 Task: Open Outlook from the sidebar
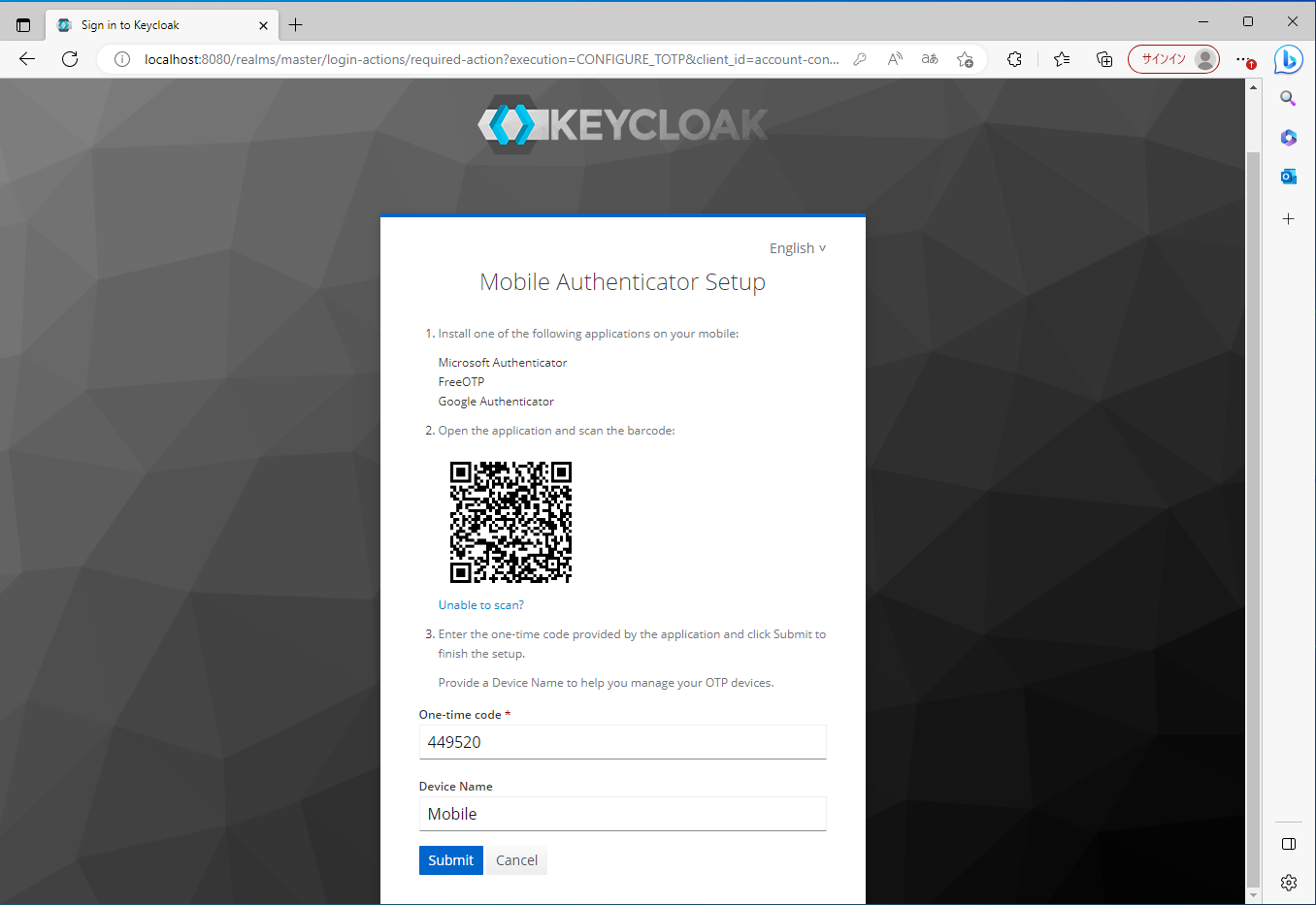pos(1288,176)
